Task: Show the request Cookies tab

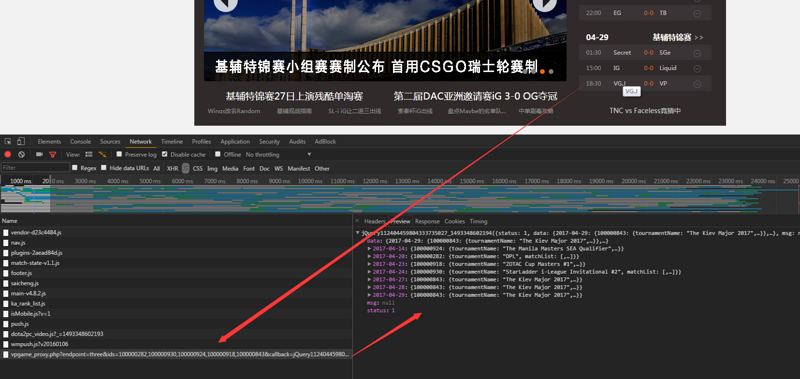Action: point(455,221)
